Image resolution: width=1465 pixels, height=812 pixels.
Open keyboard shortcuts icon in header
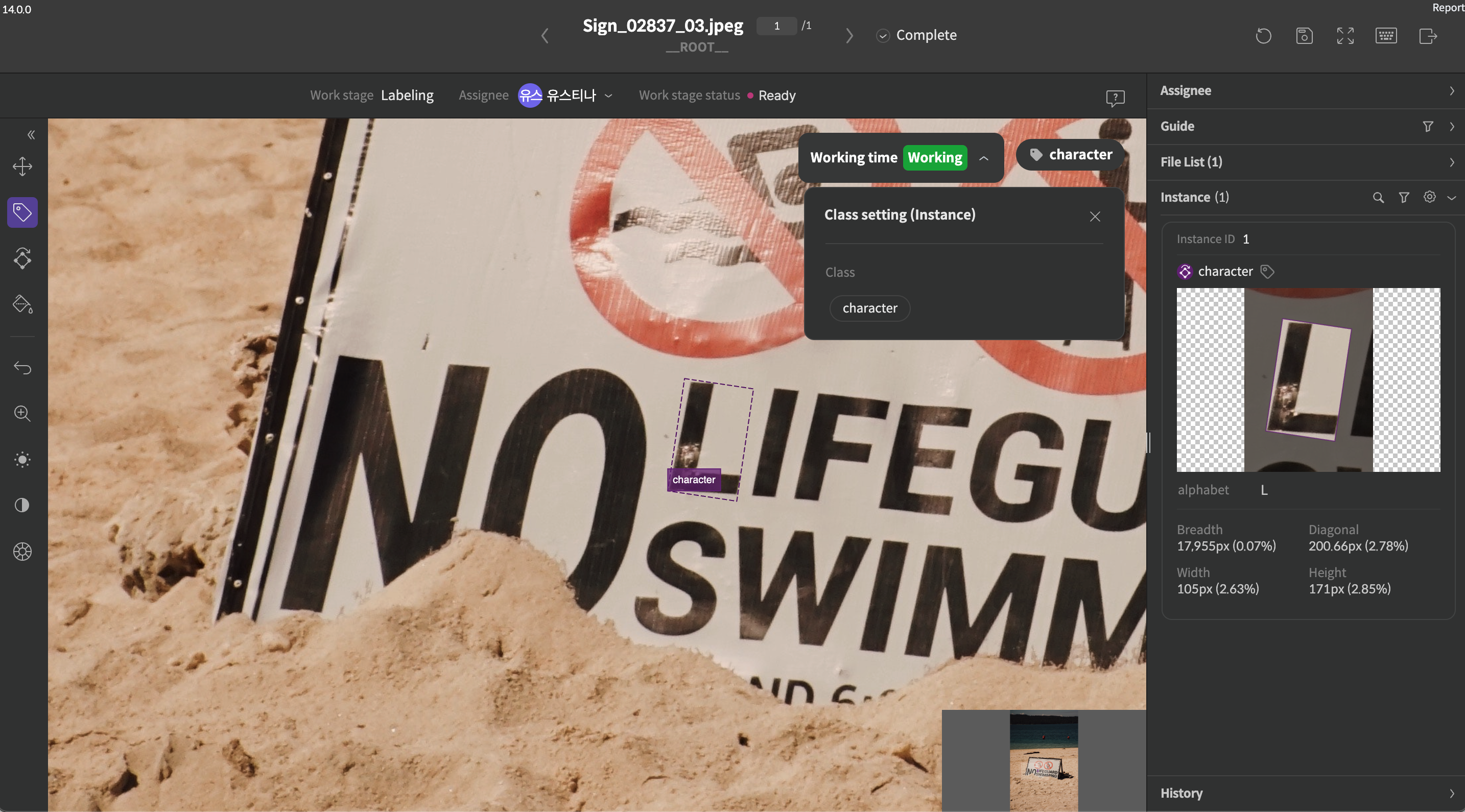click(1385, 36)
